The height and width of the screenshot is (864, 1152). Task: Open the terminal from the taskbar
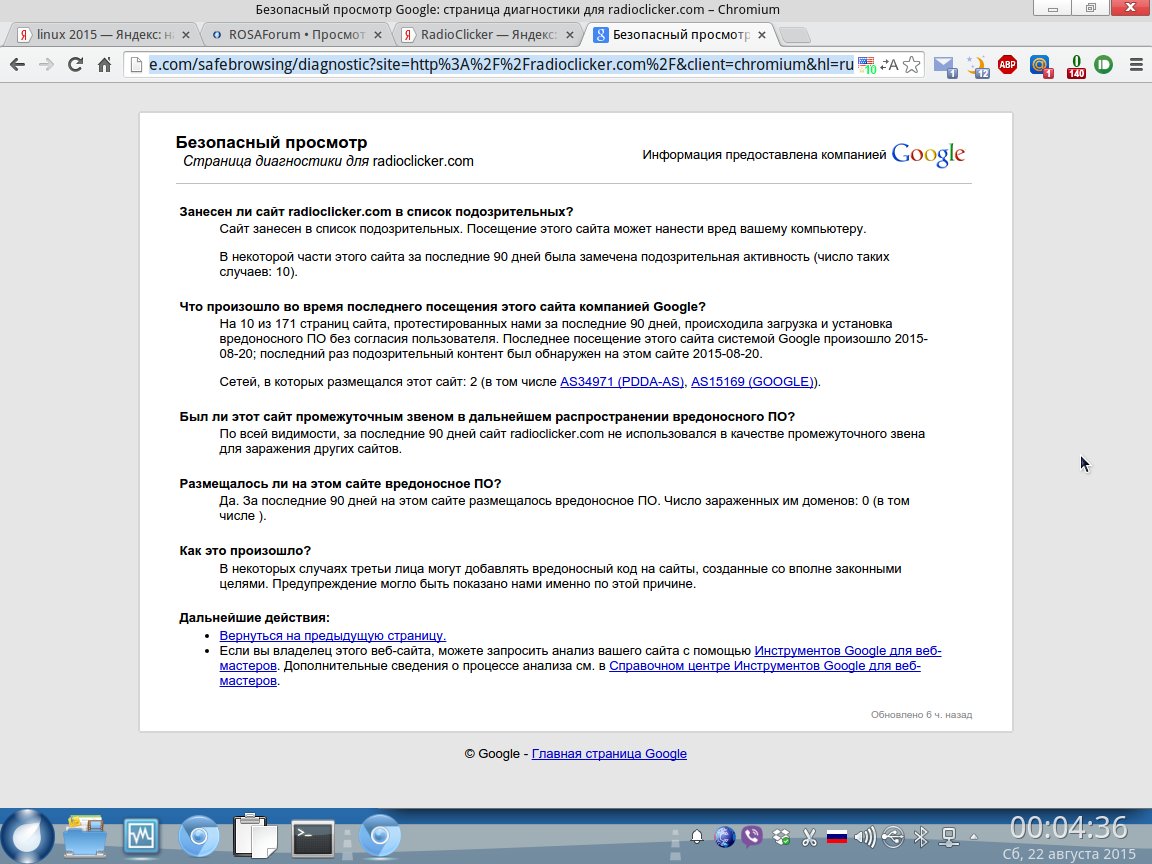pos(313,838)
